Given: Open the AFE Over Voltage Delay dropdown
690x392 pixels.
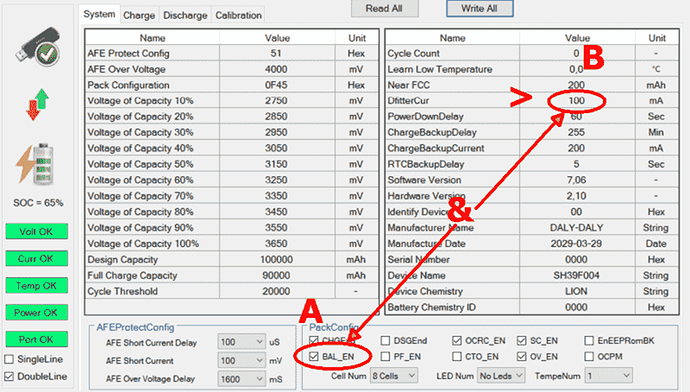Looking at the screenshot, I should point(242,379).
